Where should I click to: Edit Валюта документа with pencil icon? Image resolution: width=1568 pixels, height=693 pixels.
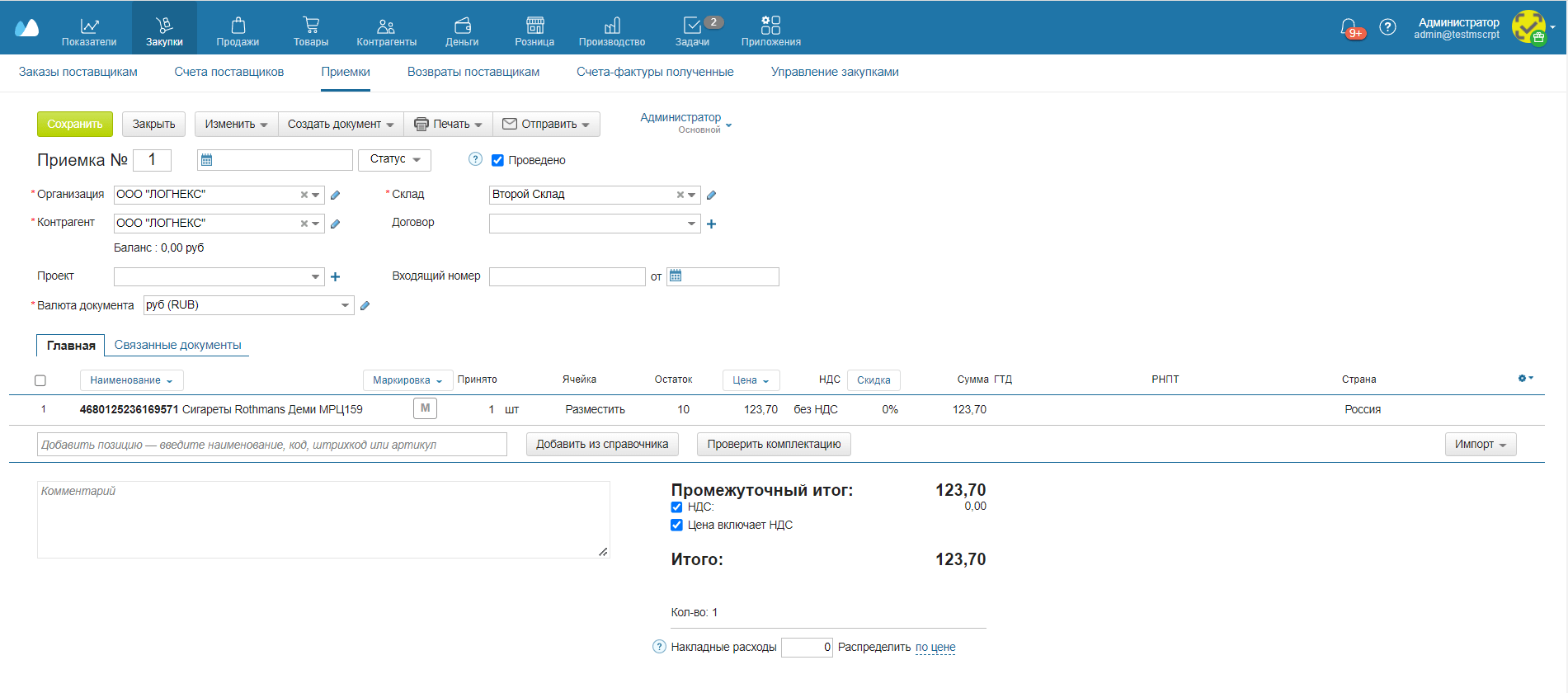tap(365, 305)
